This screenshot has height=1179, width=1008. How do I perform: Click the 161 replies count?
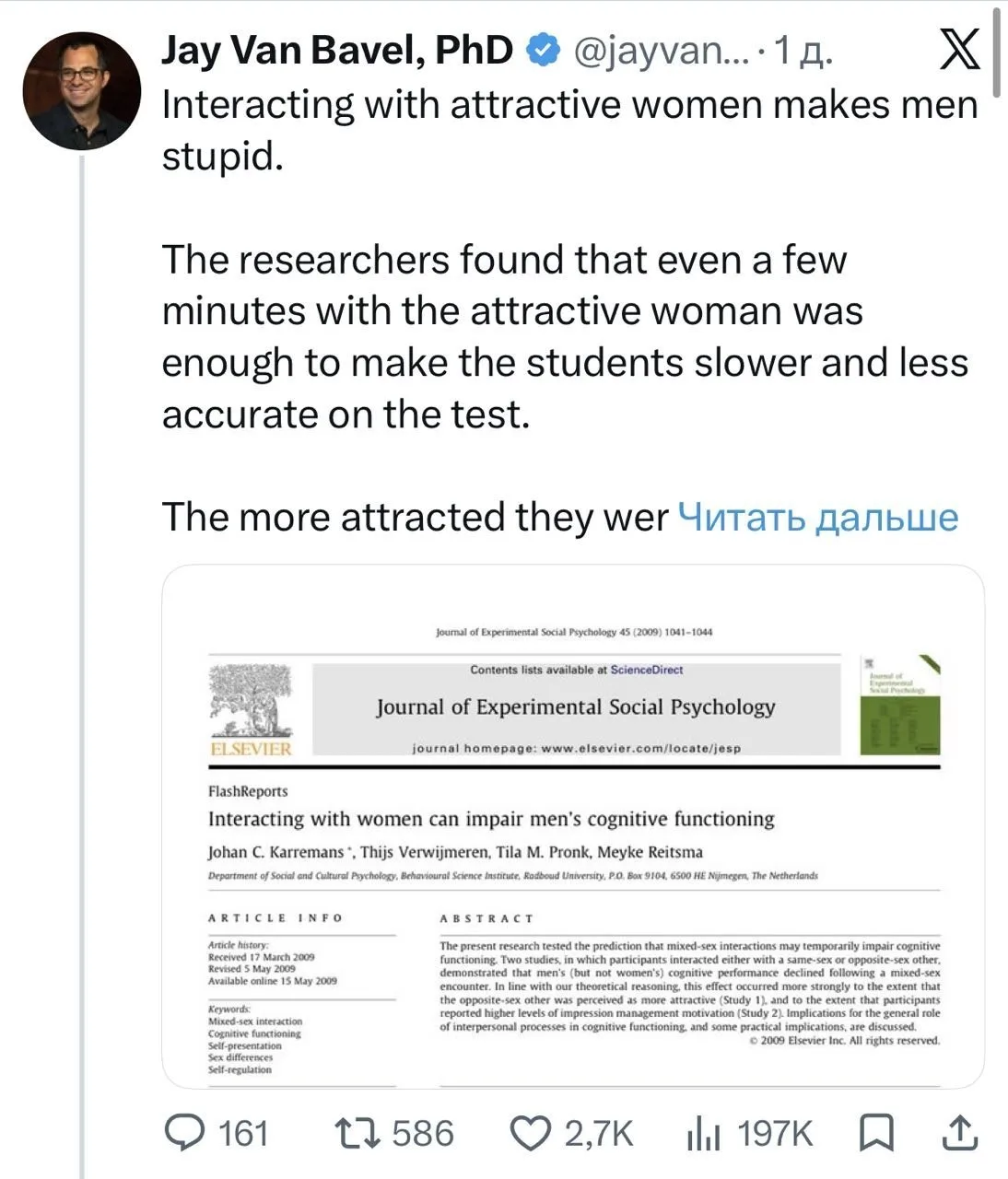tap(243, 1134)
